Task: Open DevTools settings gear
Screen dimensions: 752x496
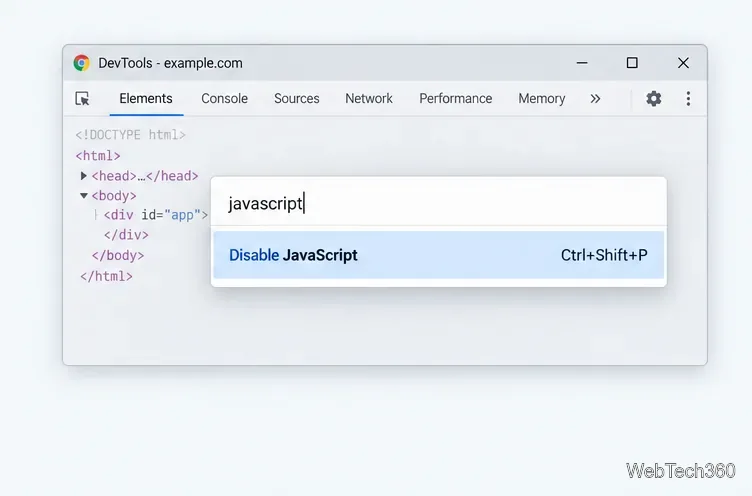Action: [653, 99]
